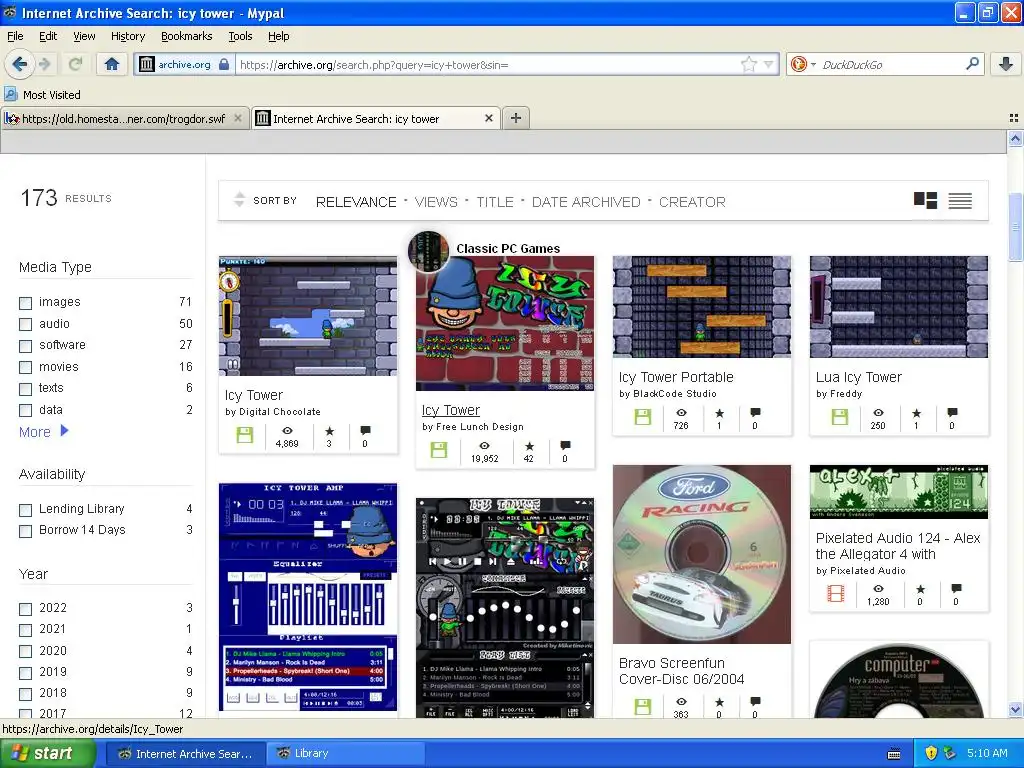Open Ford Racing disc thumbnail

[701, 554]
